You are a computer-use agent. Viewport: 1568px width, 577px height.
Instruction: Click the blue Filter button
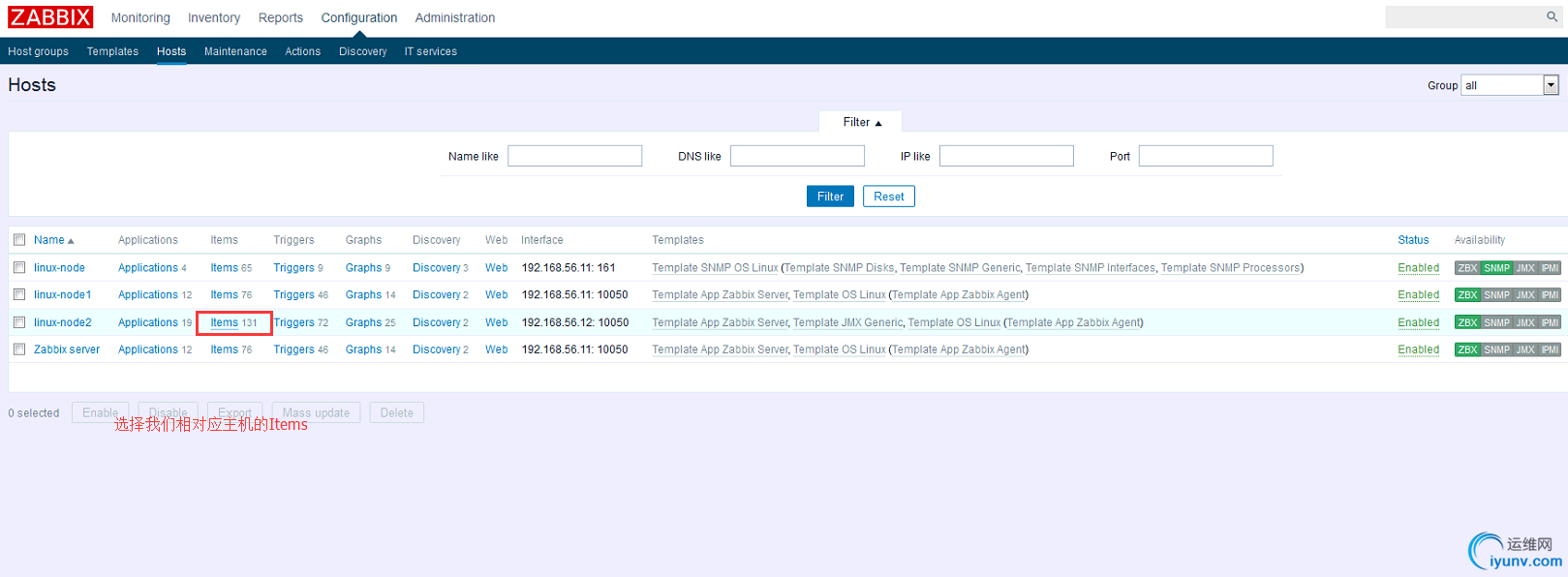pos(830,197)
